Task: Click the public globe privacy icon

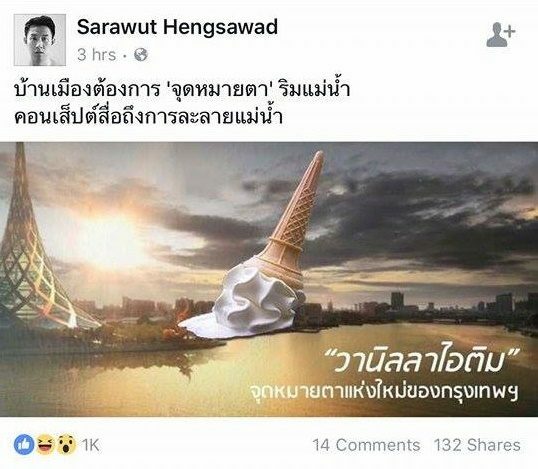Action: (141, 55)
